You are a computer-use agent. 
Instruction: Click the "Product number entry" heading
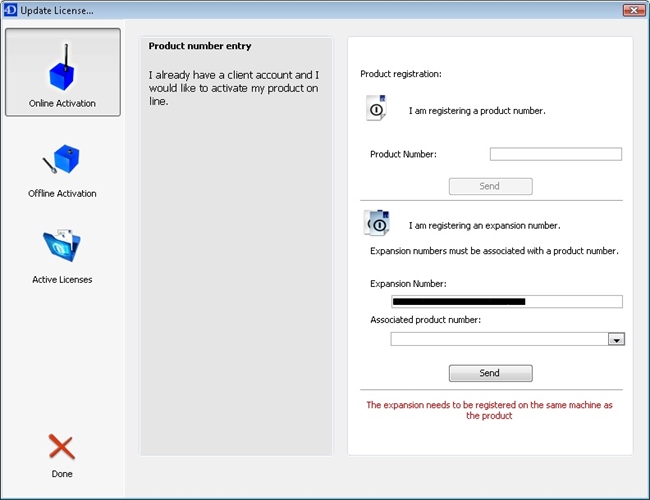[200, 46]
